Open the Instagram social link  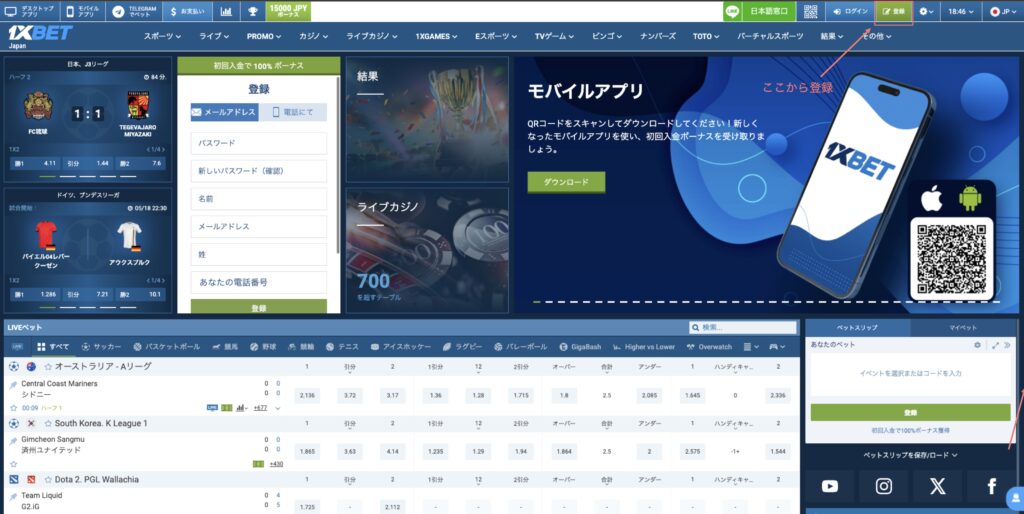[x=884, y=486]
